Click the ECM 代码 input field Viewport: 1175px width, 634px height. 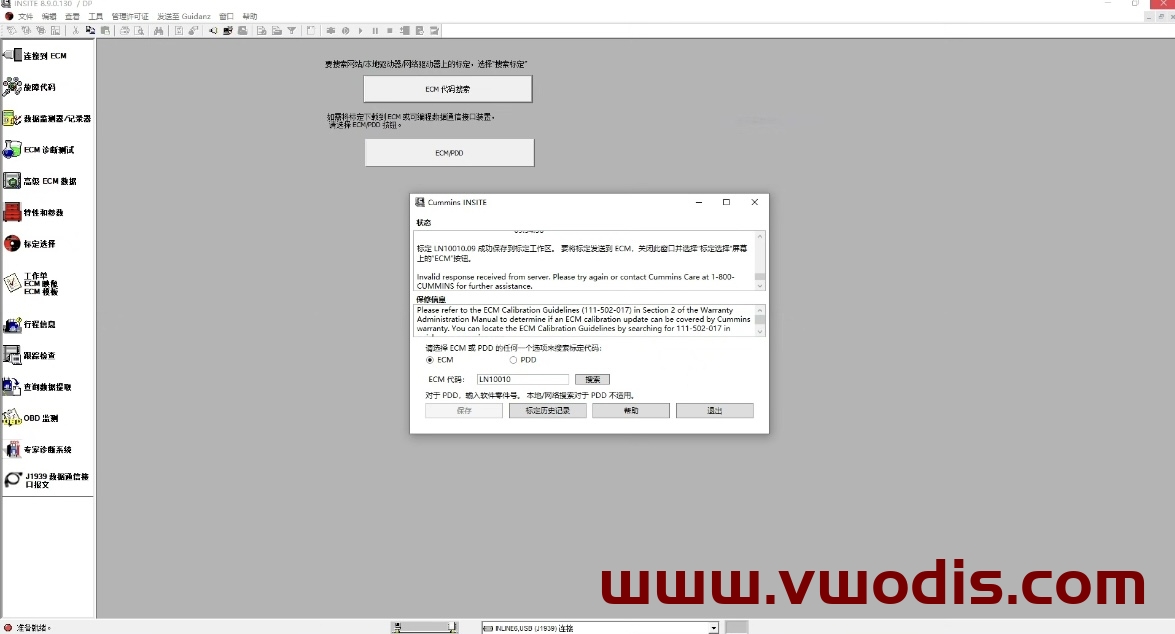[x=523, y=379]
